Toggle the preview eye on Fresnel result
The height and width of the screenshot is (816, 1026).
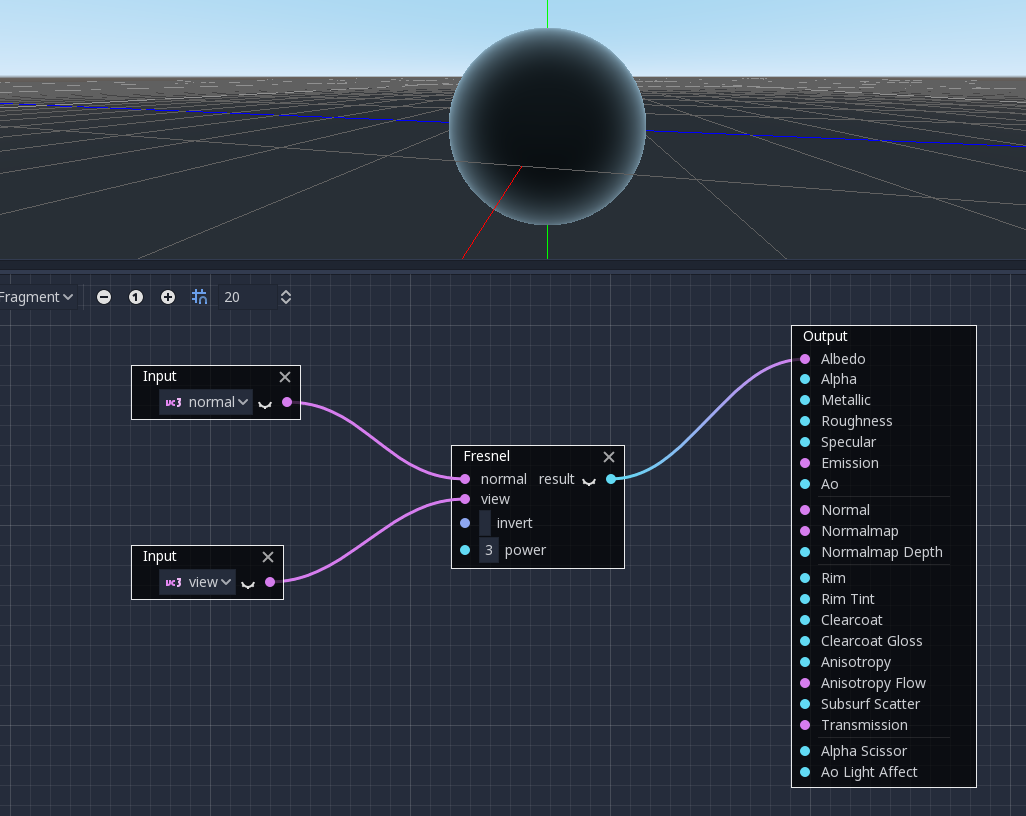[x=589, y=481]
